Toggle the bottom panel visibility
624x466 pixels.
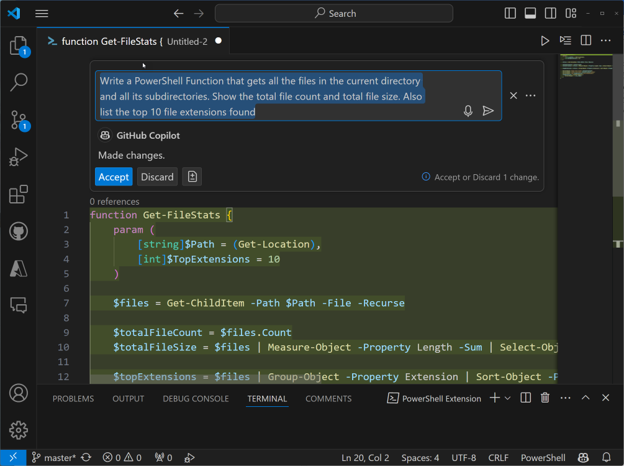click(x=530, y=13)
